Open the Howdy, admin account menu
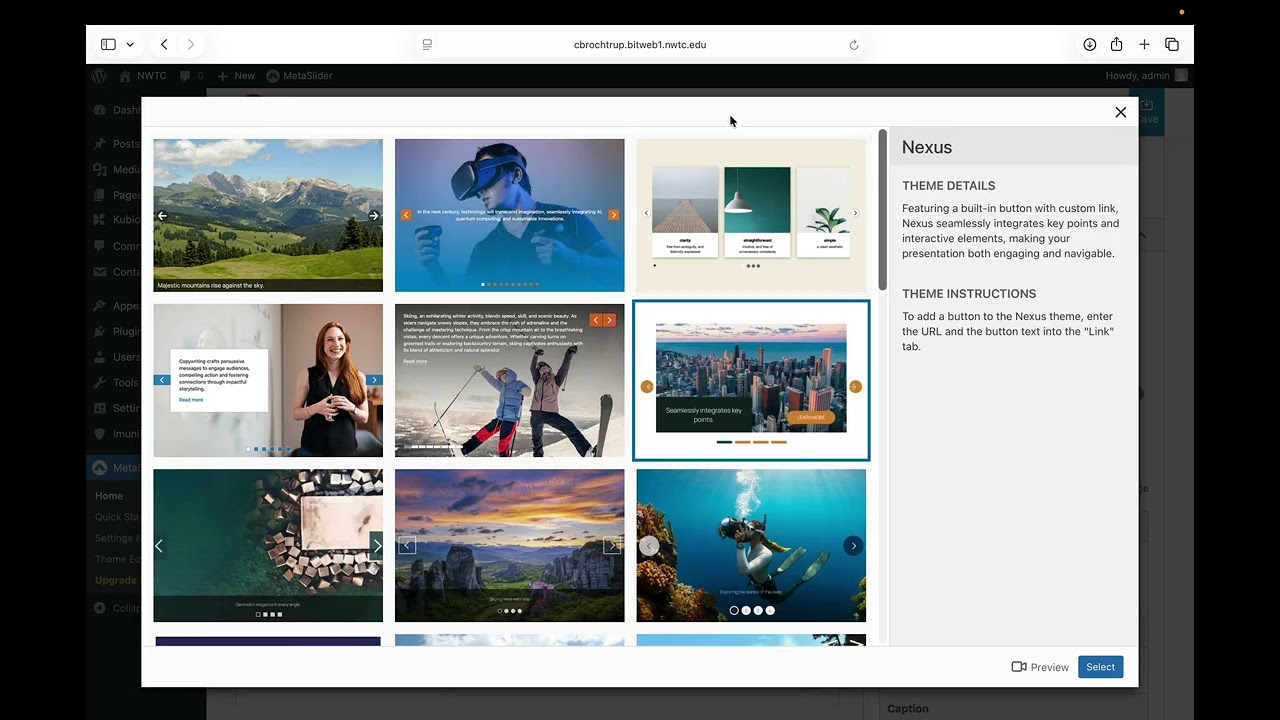This screenshot has height=720, width=1280. (1146, 76)
